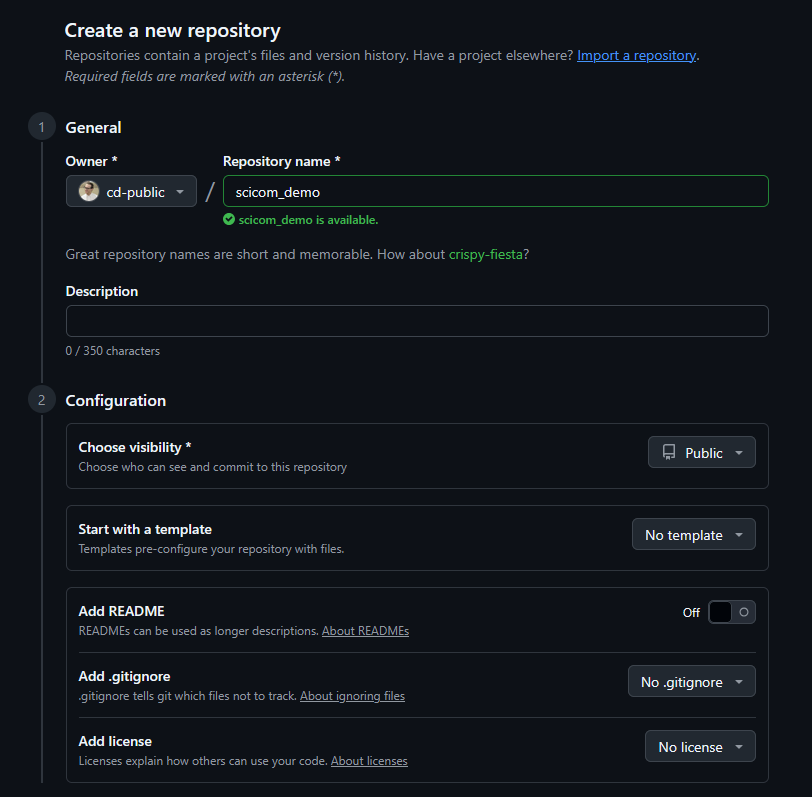Screen dimensions: 812x797
Task: Focus the Description text field
Action: click(417, 321)
